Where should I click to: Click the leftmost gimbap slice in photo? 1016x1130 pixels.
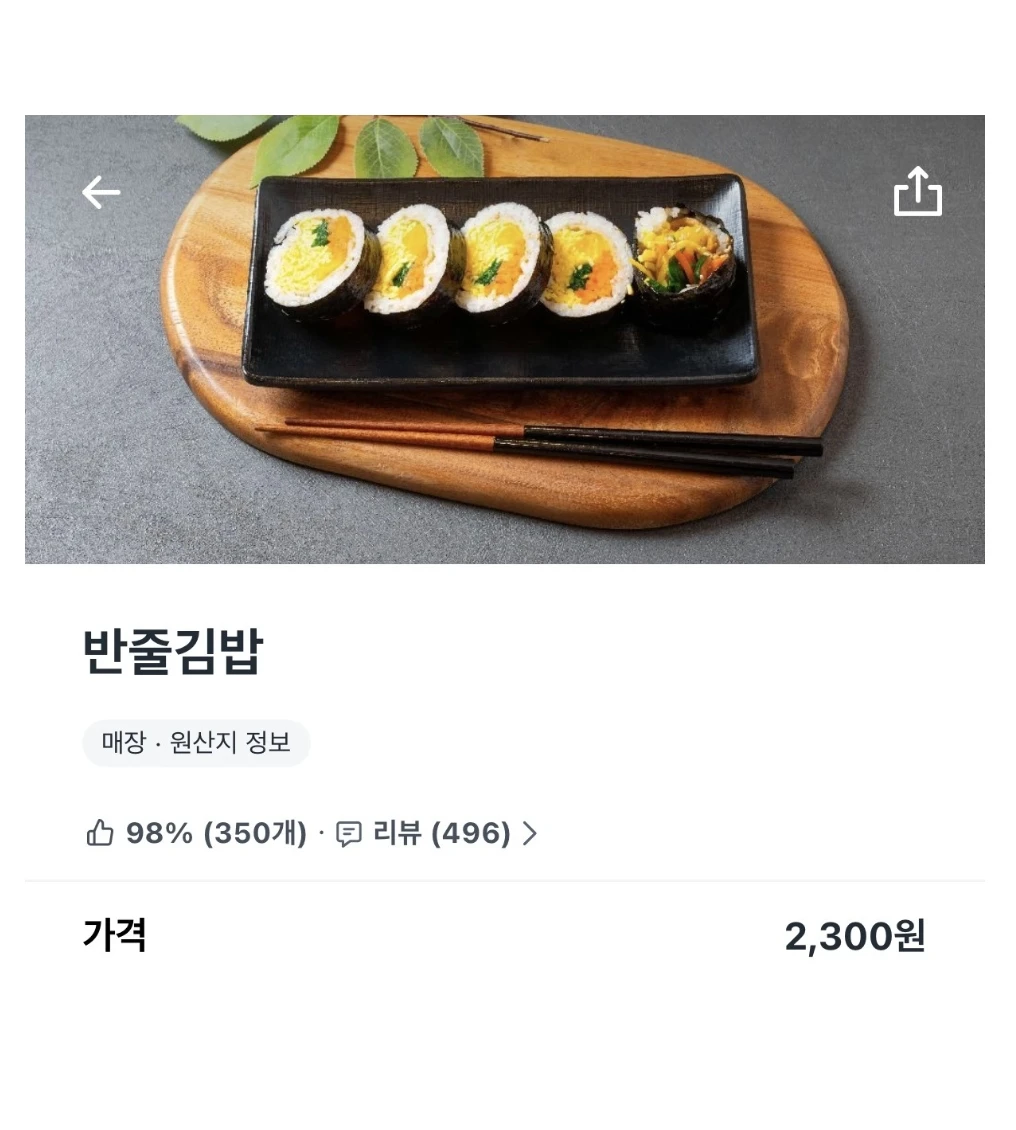tap(321, 262)
